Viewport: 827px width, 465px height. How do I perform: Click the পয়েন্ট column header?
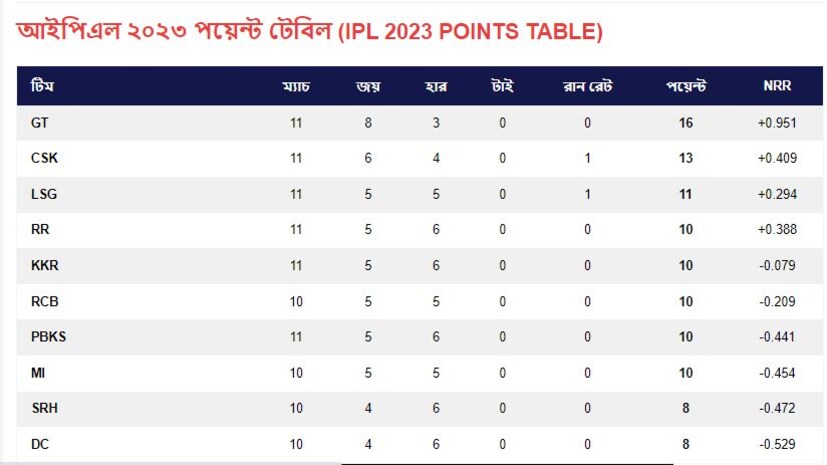point(686,86)
